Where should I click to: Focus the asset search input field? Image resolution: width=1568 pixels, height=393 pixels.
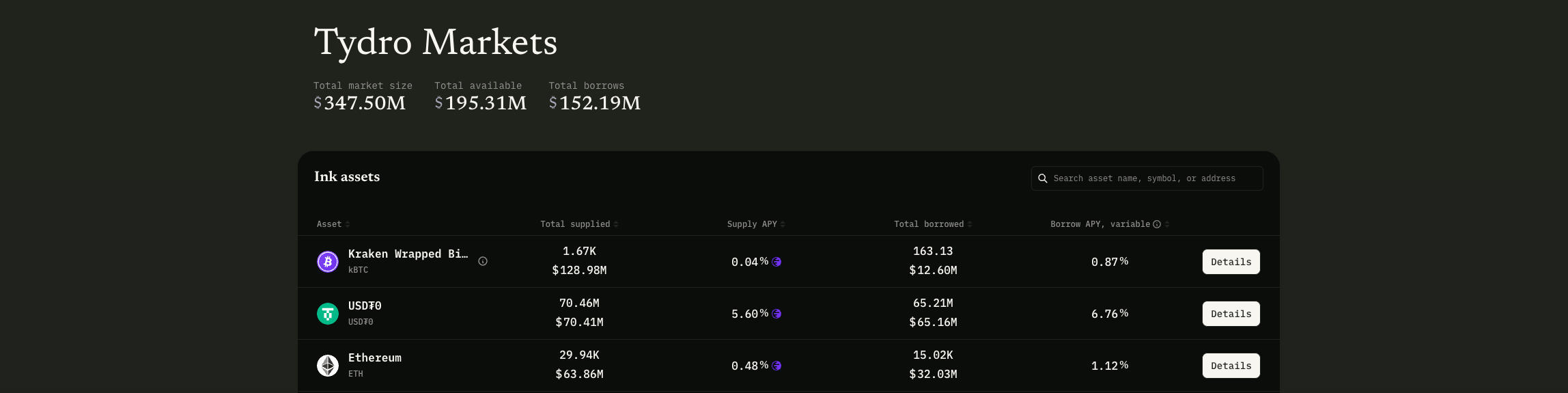[x=1147, y=178]
